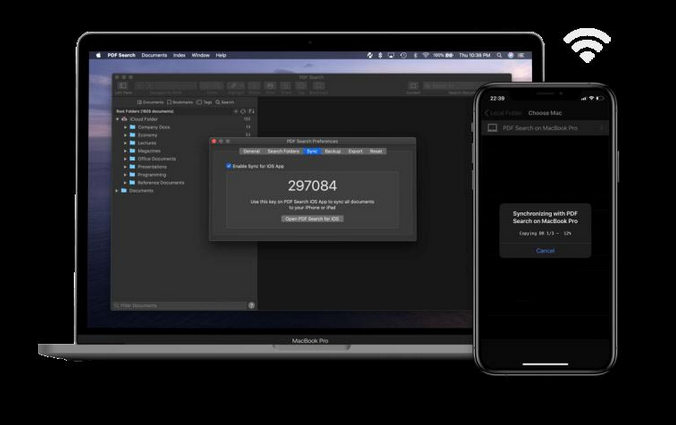Viewport: 676px width, 425px height.
Task: Click the Open PDF Search for iOS button
Action: 313,219
